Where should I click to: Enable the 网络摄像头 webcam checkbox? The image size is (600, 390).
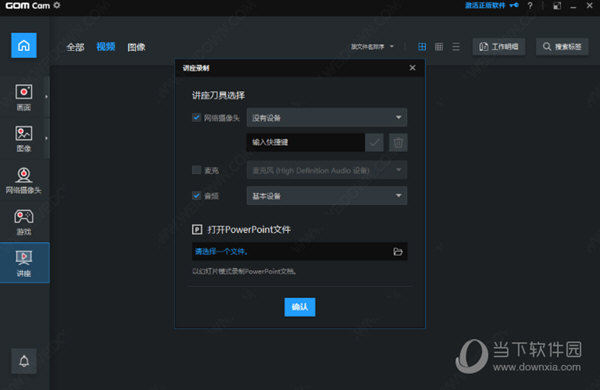pyautogui.click(x=196, y=117)
